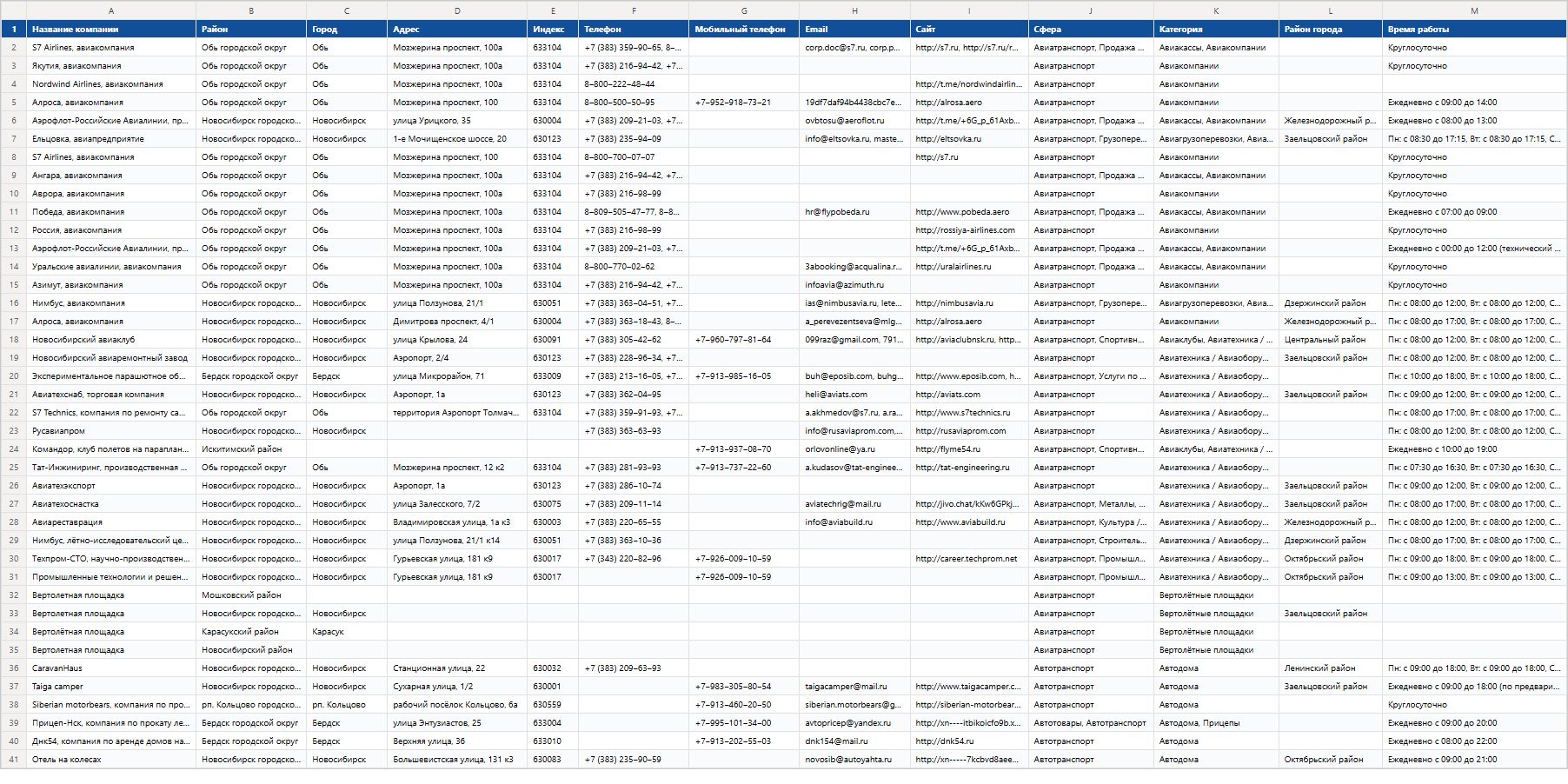
Task: Select cell "Nordwind Airlines, авиакомпания"
Action: [x=111, y=84]
